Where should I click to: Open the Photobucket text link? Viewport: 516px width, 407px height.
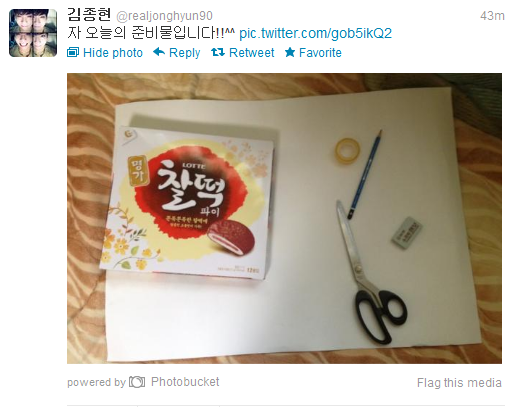coord(185,382)
